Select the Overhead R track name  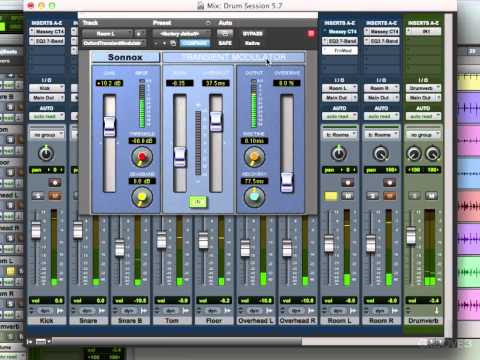298,321
